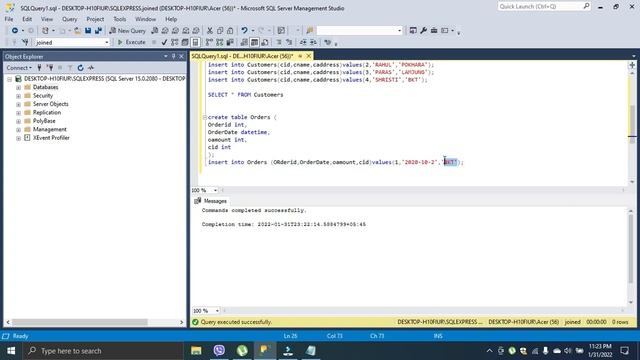Click 'SELECT * FROM Customers' line

245,95
